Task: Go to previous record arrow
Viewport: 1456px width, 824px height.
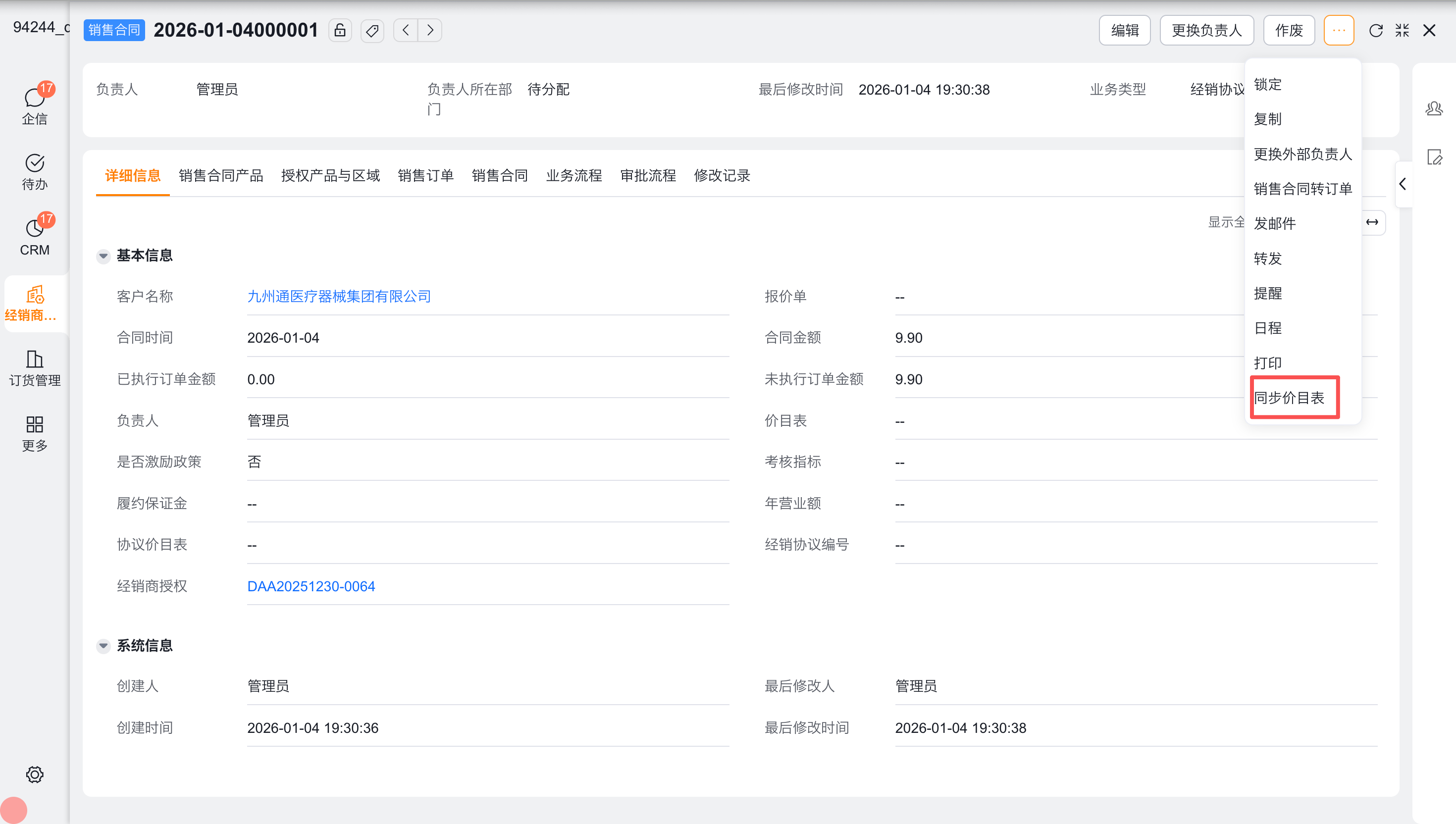Action: click(406, 30)
